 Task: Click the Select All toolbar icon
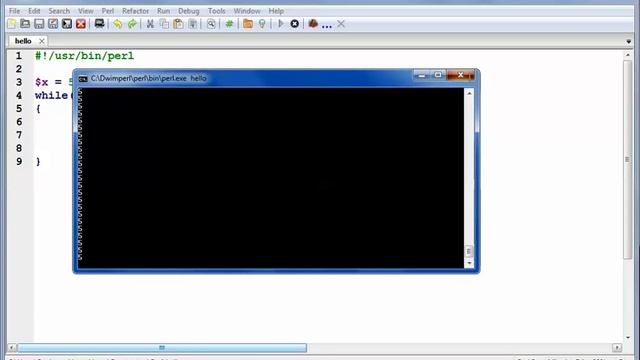click(193, 24)
